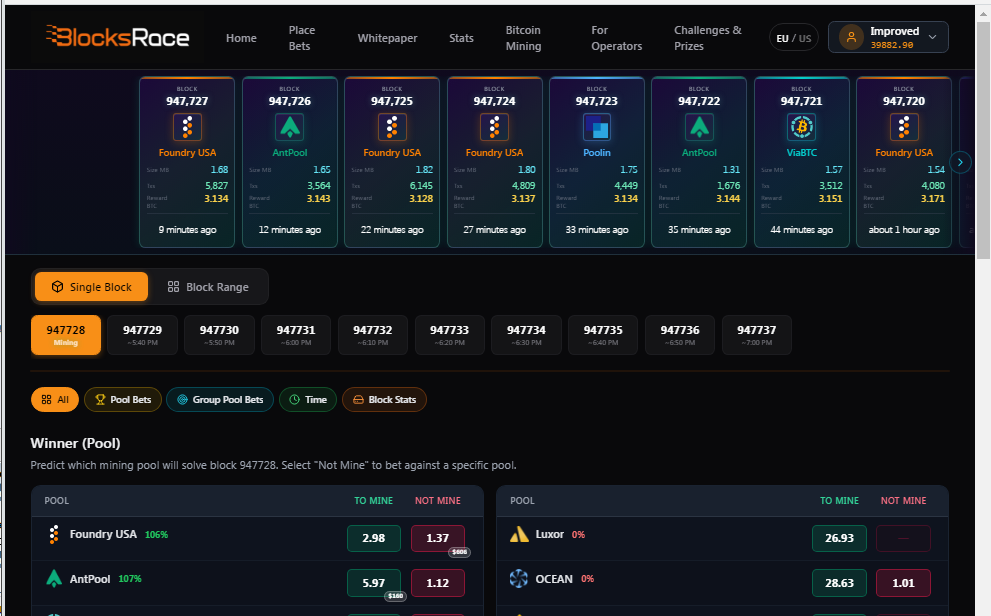The image size is (991, 616).
Task: Filter markets by Block Stats
Action: (x=384, y=399)
